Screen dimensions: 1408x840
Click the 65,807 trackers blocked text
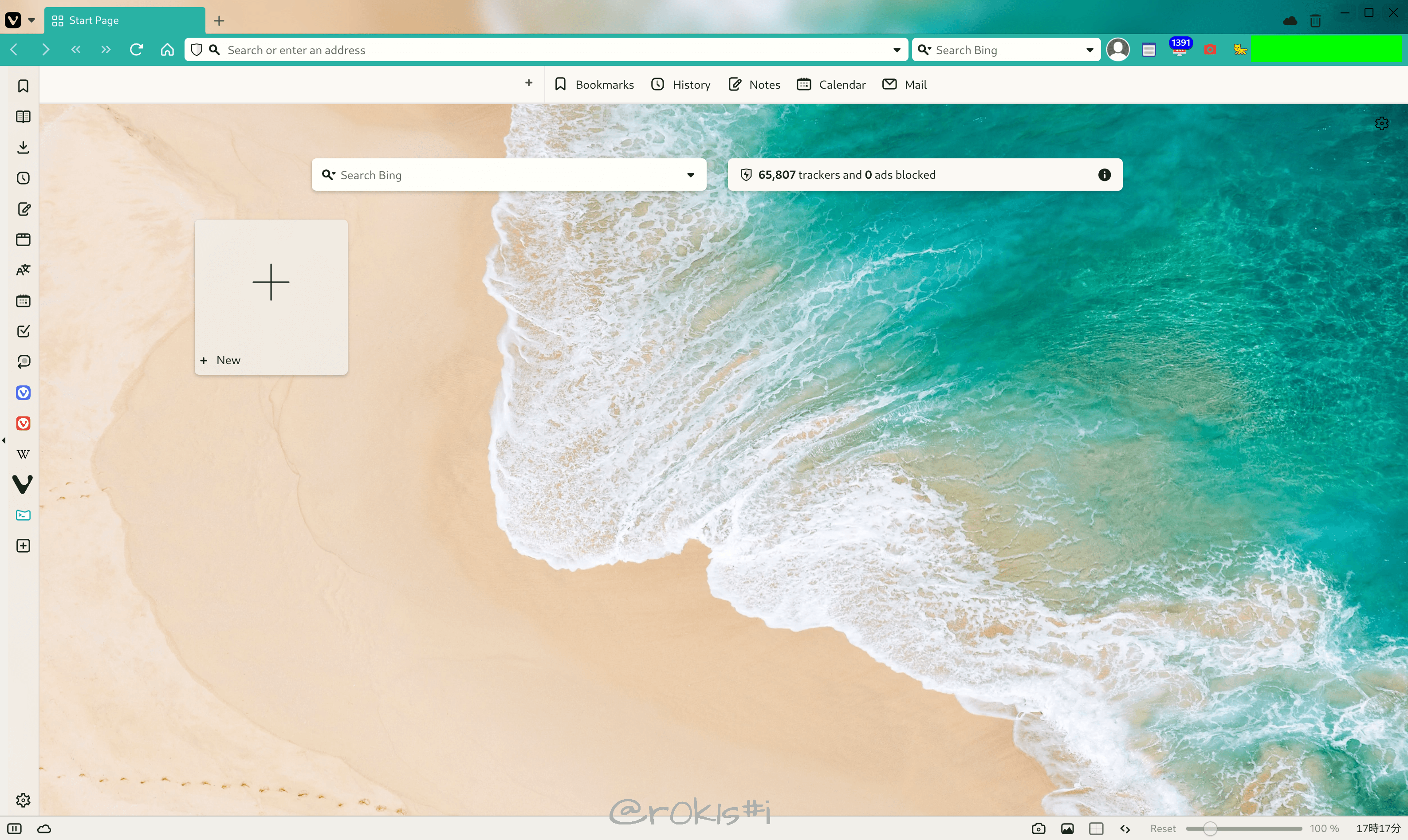point(846,175)
